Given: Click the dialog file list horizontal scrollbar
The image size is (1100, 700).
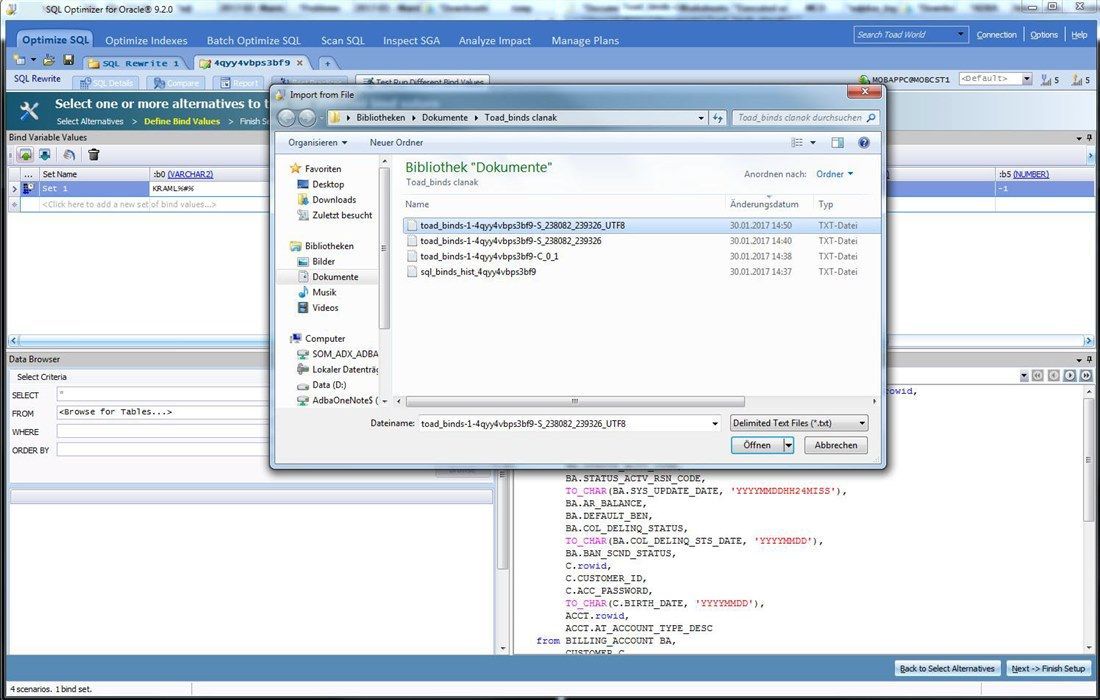Looking at the screenshot, I should click(575, 401).
